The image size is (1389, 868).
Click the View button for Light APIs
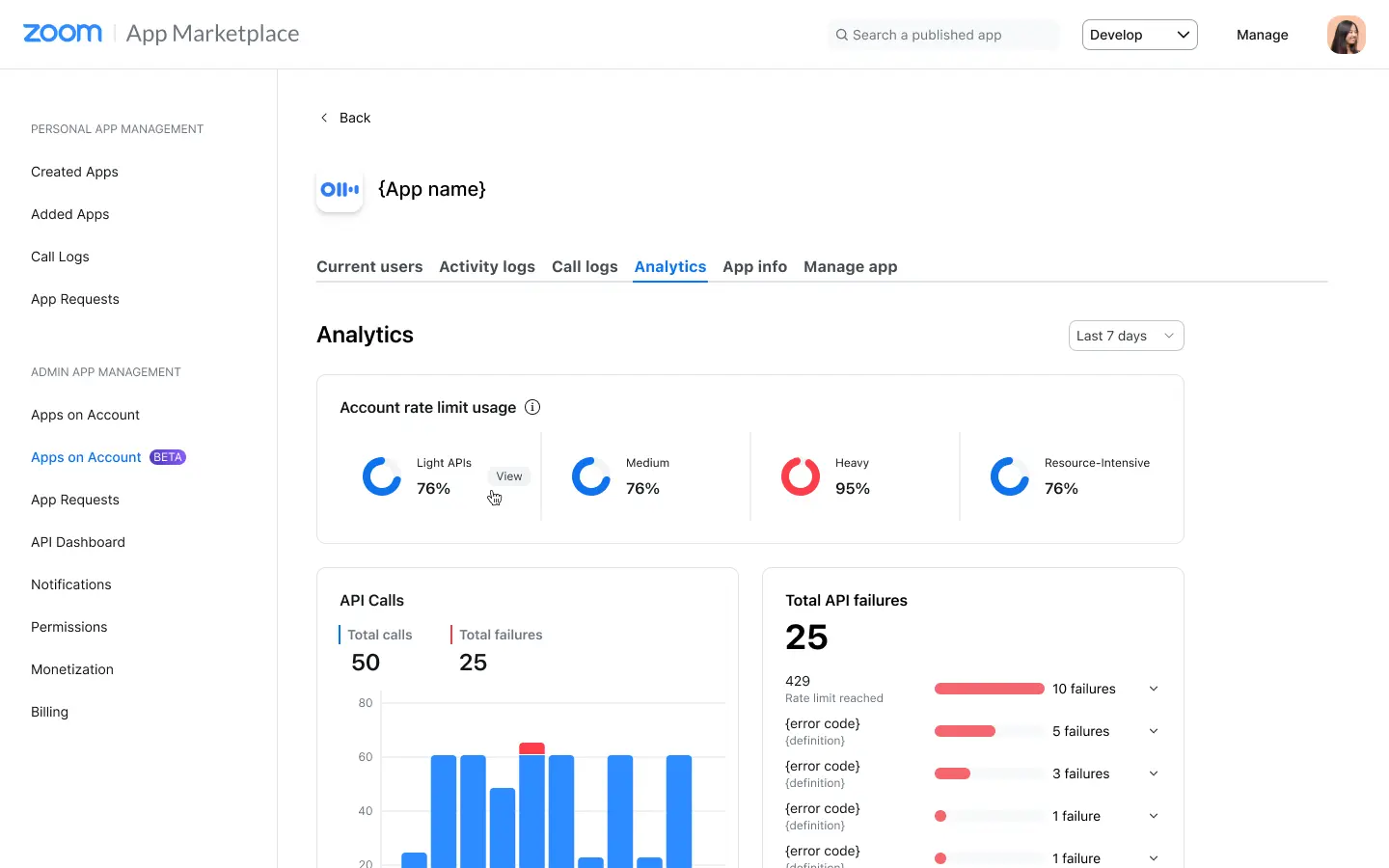(508, 475)
